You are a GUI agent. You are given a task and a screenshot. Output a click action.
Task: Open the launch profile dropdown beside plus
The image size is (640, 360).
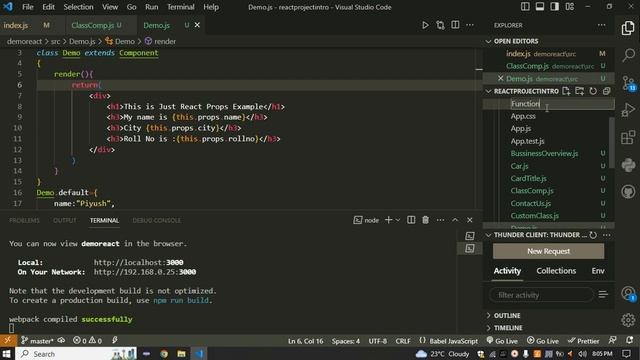point(398,220)
